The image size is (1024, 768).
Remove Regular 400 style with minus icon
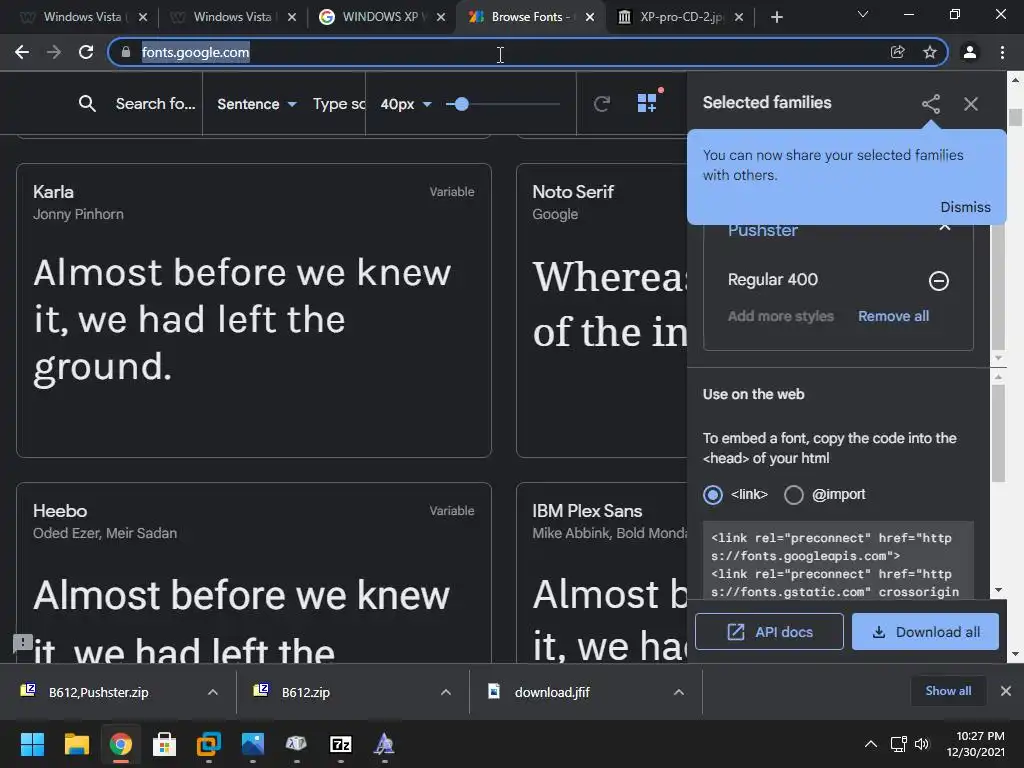coord(938,281)
